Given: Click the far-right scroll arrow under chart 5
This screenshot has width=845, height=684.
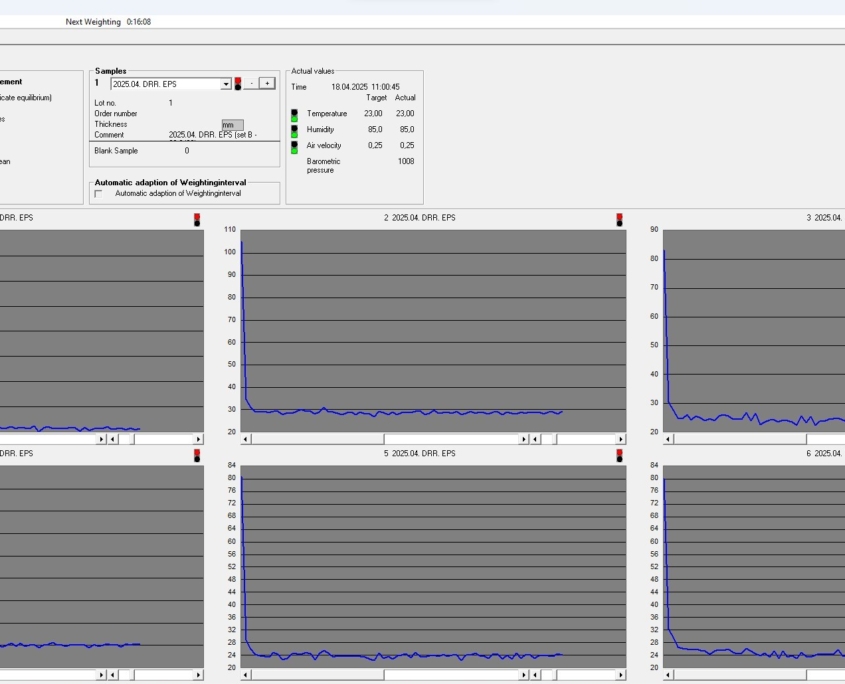Looking at the screenshot, I should 620,675.
